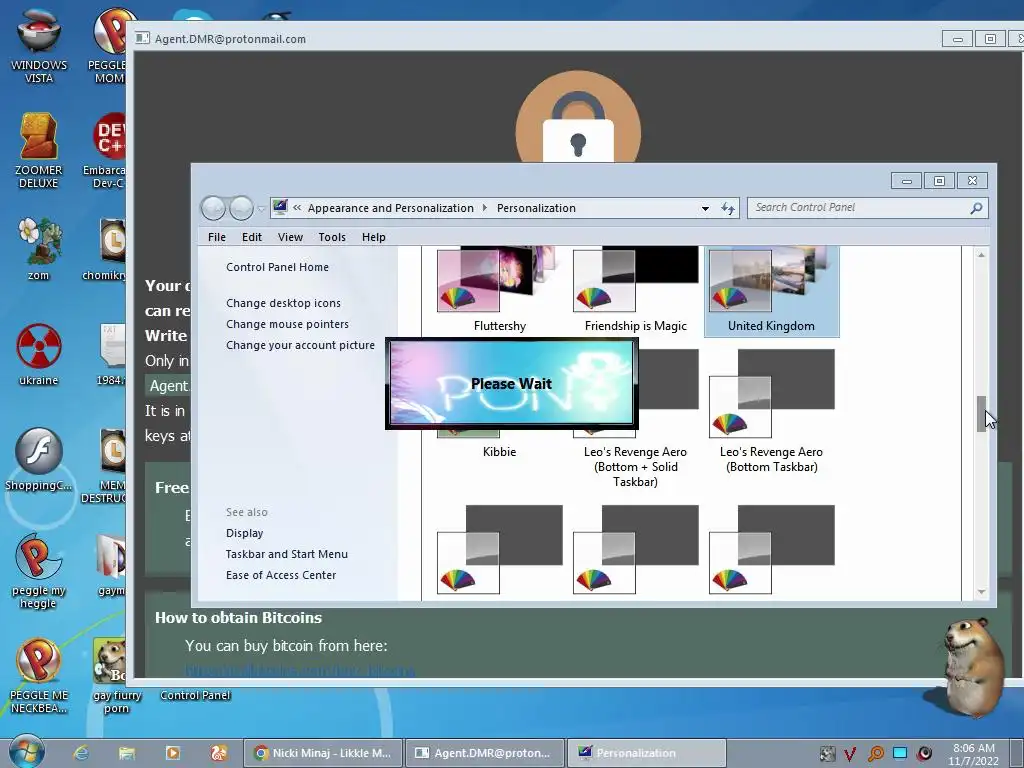1024x768 pixels.
Task: Click the search magnifier in Control Panel
Action: [976, 208]
